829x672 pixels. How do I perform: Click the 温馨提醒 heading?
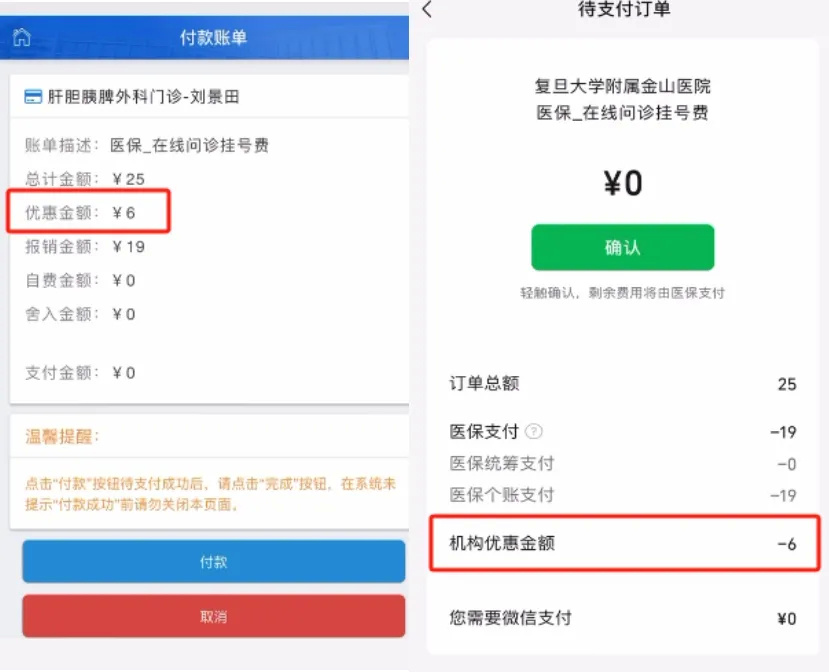(63, 437)
